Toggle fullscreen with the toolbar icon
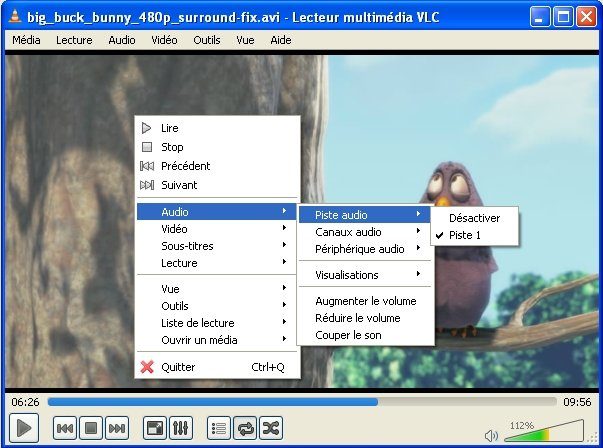 [155, 428]
